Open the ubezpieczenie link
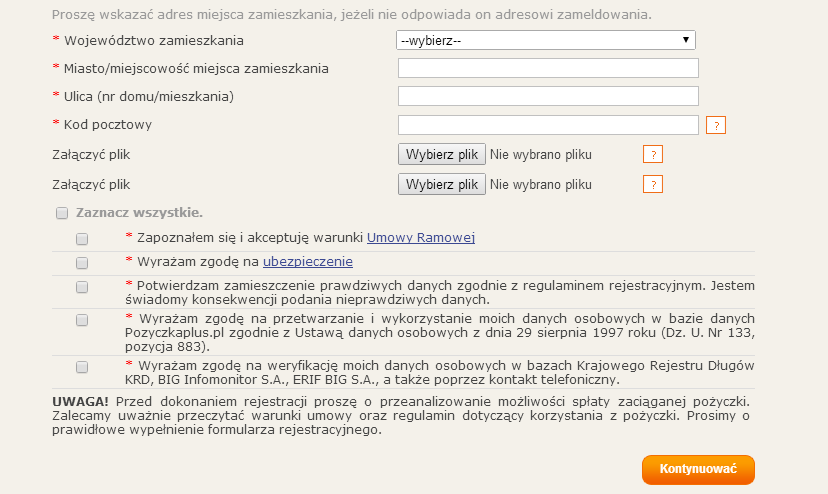Viewport: 828px width, 494px height. [308, 262]
